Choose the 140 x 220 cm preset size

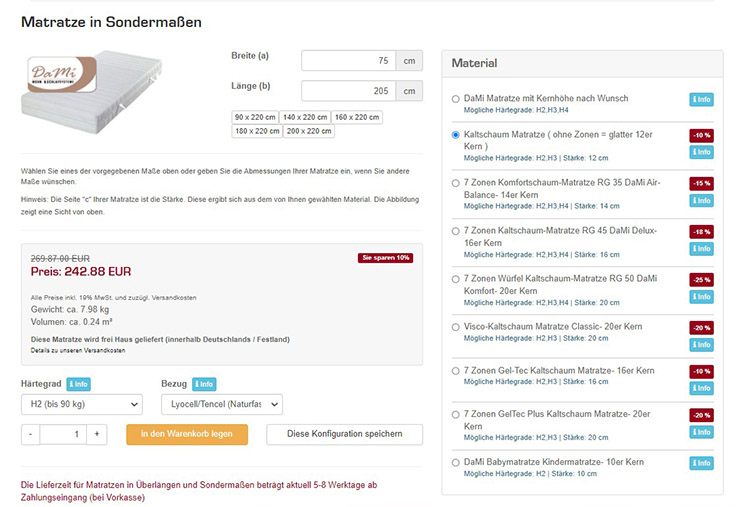(x=305, y=117)
